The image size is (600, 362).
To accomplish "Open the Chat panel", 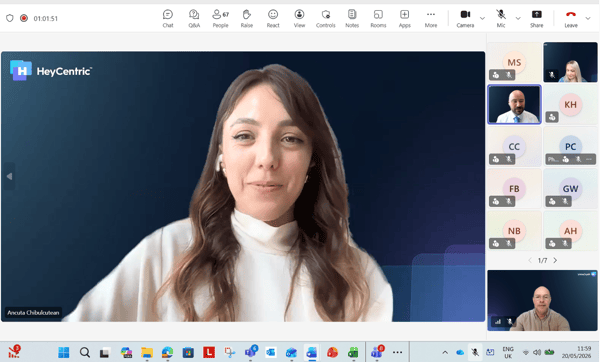I will pyautogui.click(x=168, y=18).
